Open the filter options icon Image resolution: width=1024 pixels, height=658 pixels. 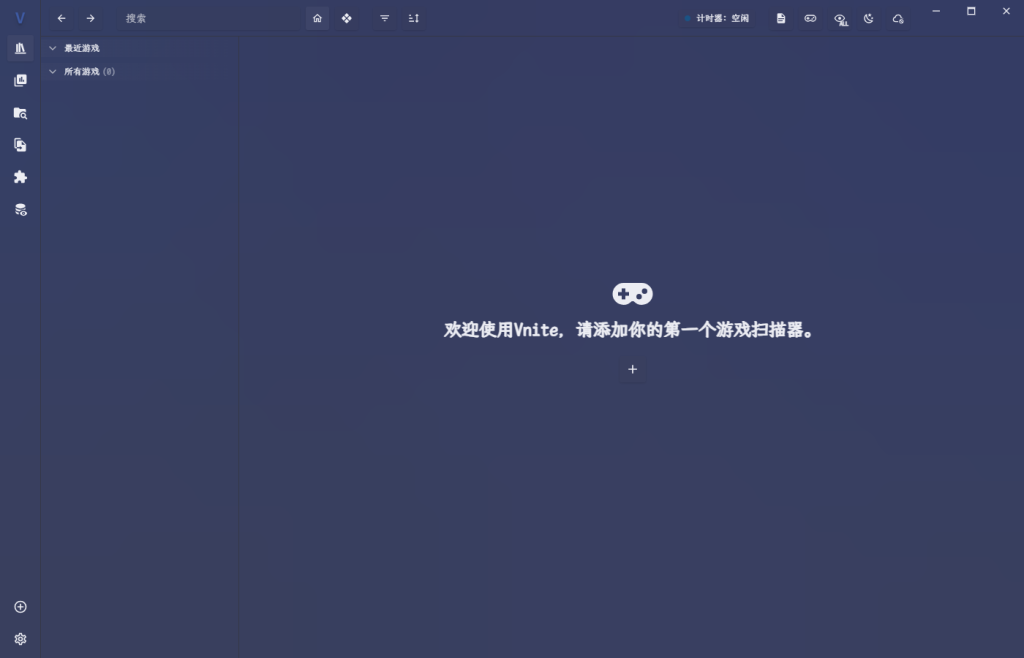[385, 18]
